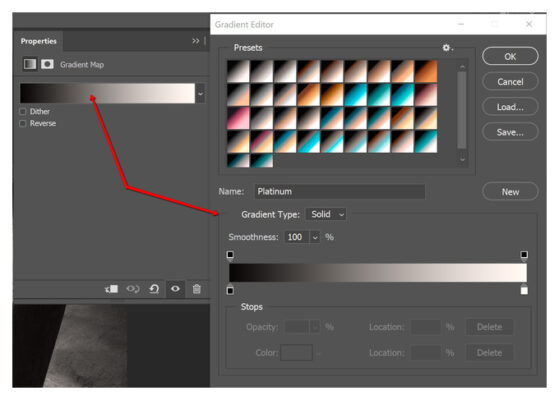
Task: Select the Properties panel tab
Action: [39, 41]
